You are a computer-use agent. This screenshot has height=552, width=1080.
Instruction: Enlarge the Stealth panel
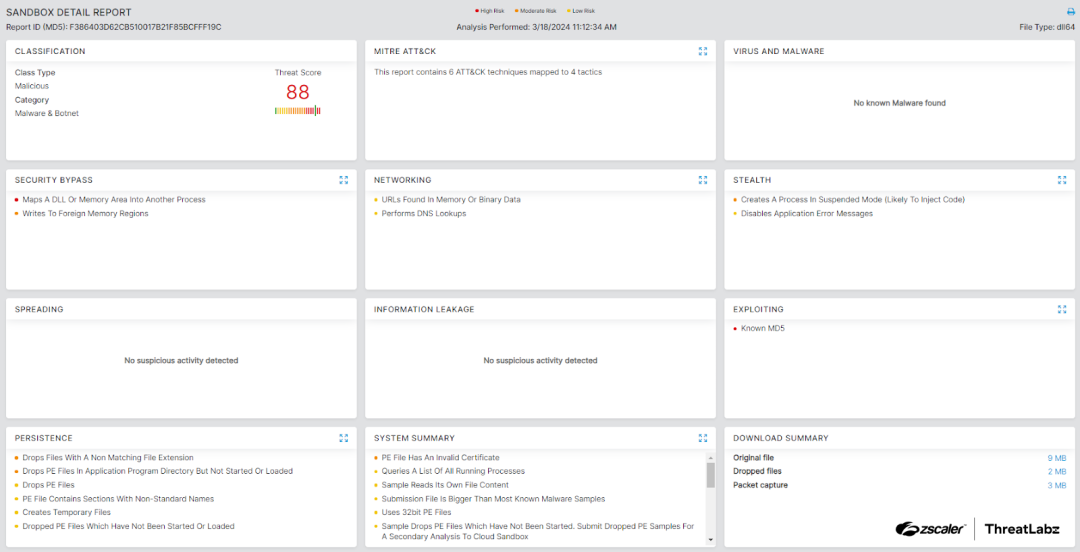tap(1062, 180)
